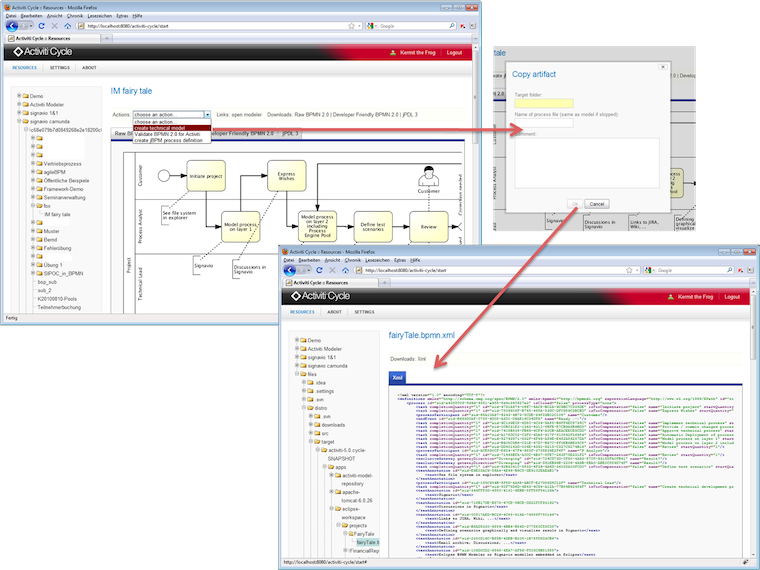Select create jBPM process definition option

pos(172,140)
